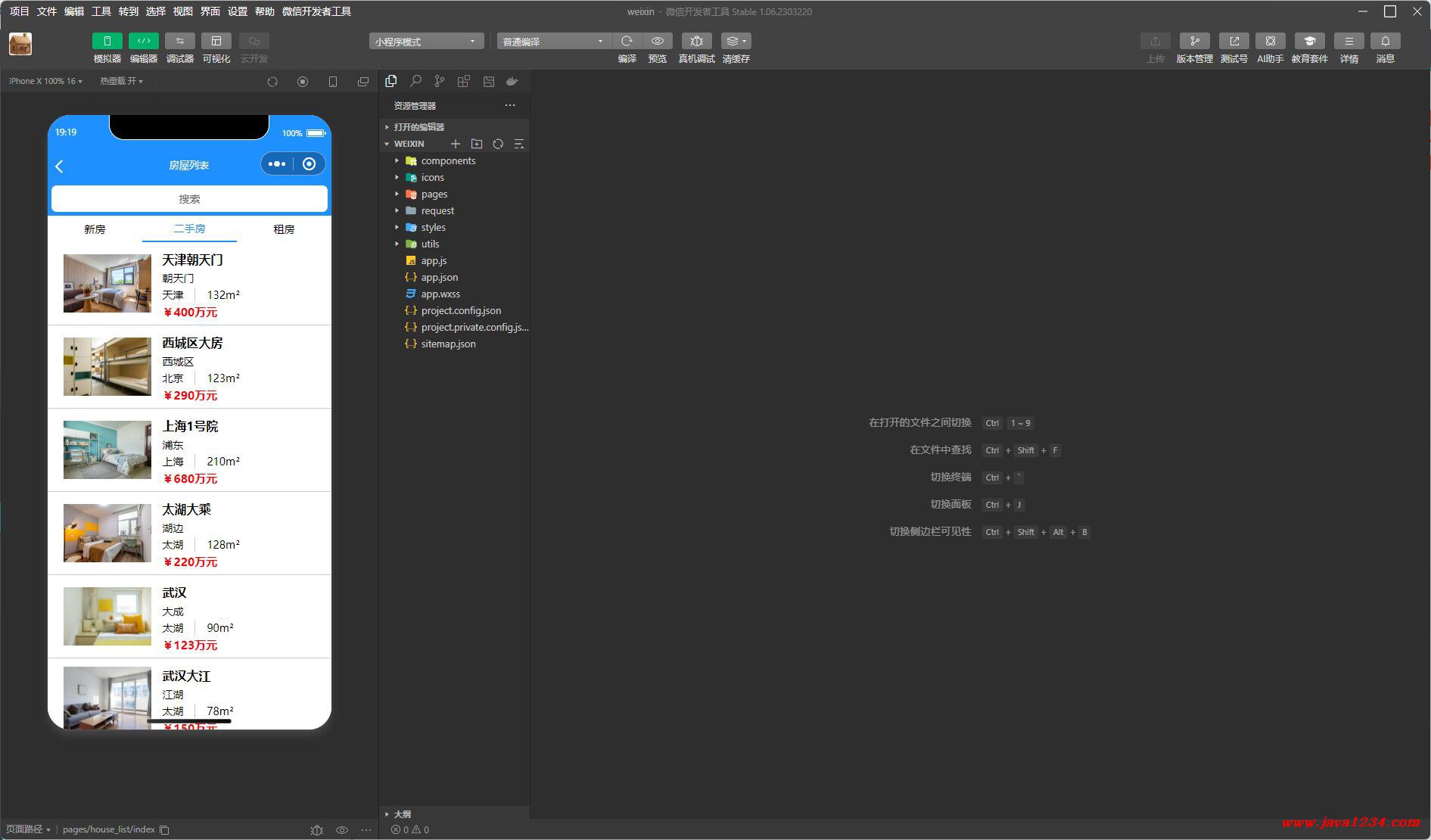
Task: Click the Compile (编译) refresh icon
Action: (x=627, y=42)
